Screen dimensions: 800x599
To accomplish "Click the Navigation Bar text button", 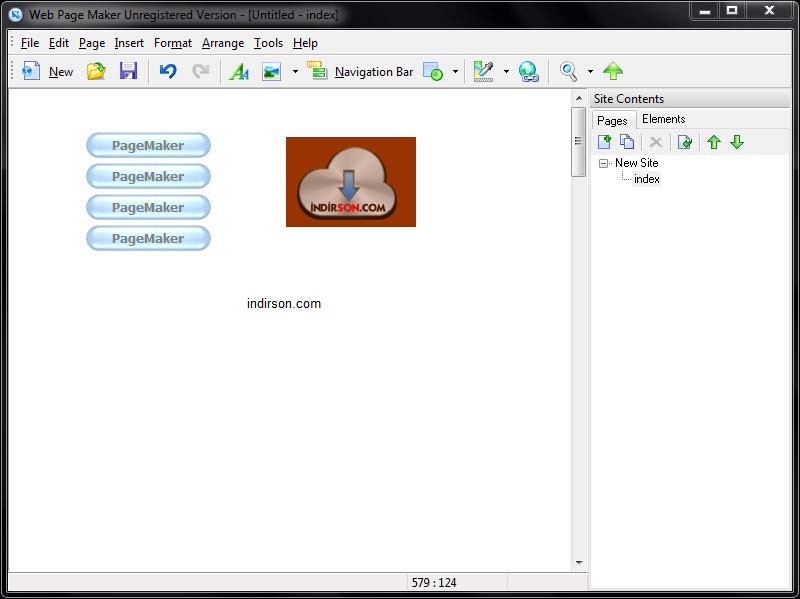I will click(x=374, y=72).
